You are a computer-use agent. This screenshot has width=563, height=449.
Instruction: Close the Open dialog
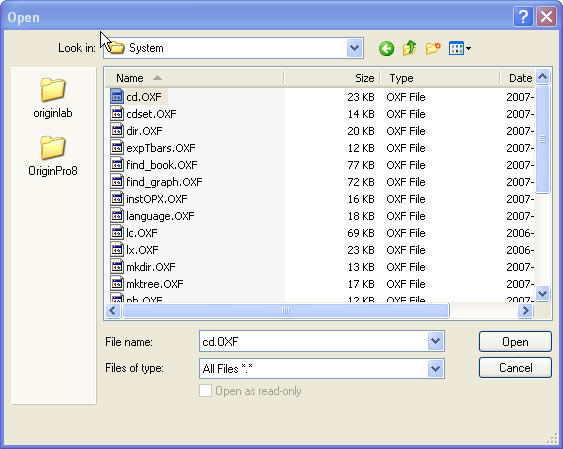click(x=546, y=17)
